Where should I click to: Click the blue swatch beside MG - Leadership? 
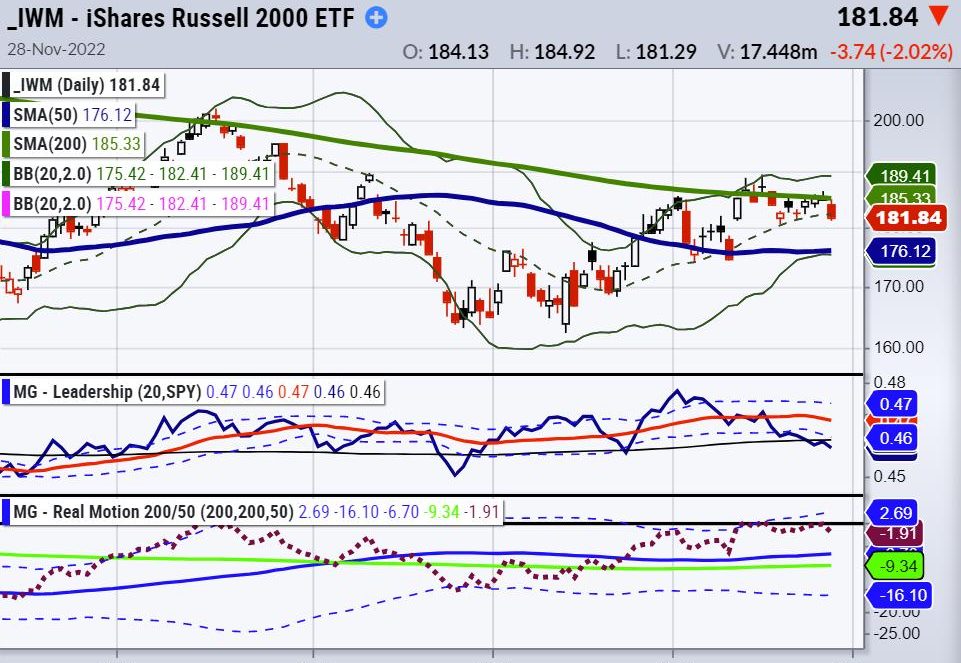[x=6, y=392]
